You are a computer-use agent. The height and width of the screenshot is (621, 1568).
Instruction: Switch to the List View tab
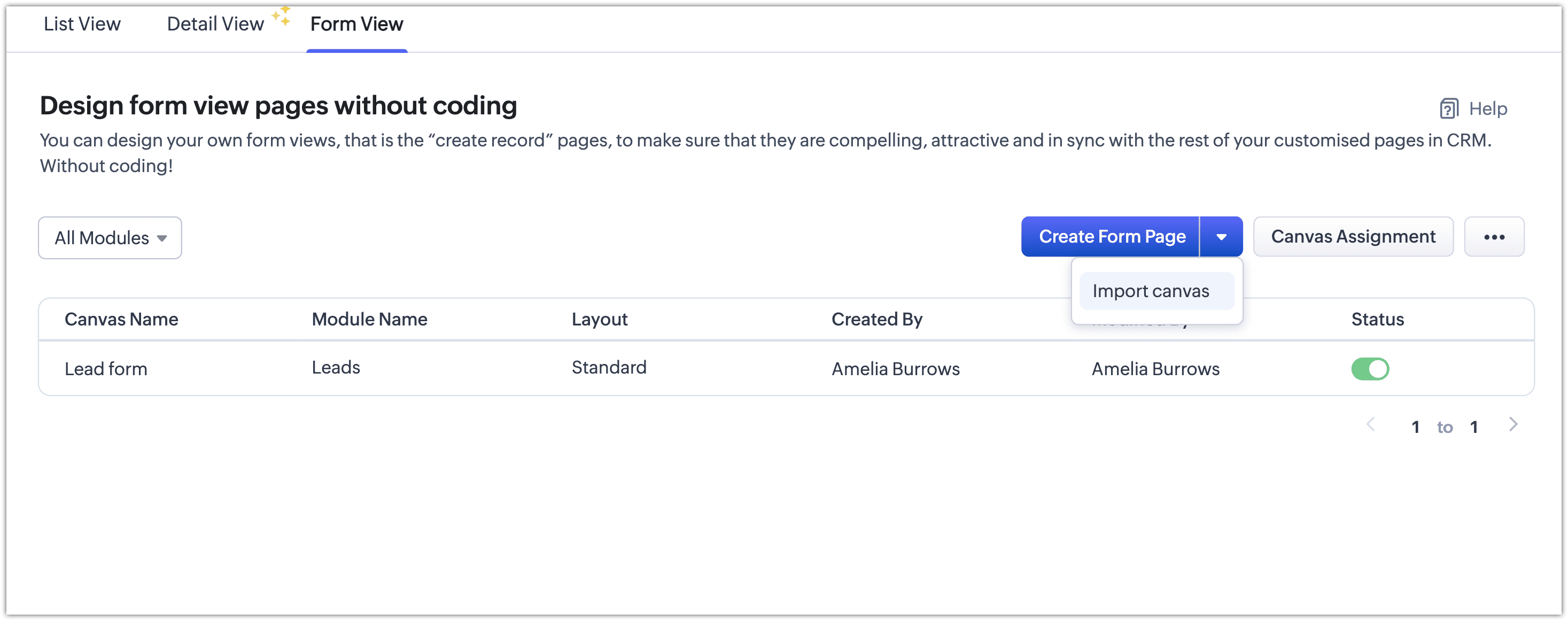pyautogui.click(x=82, y=25)
